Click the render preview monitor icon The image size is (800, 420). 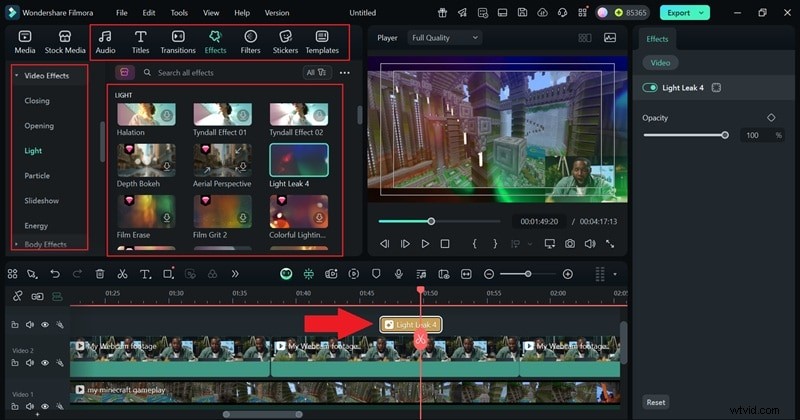coord(549,244)
